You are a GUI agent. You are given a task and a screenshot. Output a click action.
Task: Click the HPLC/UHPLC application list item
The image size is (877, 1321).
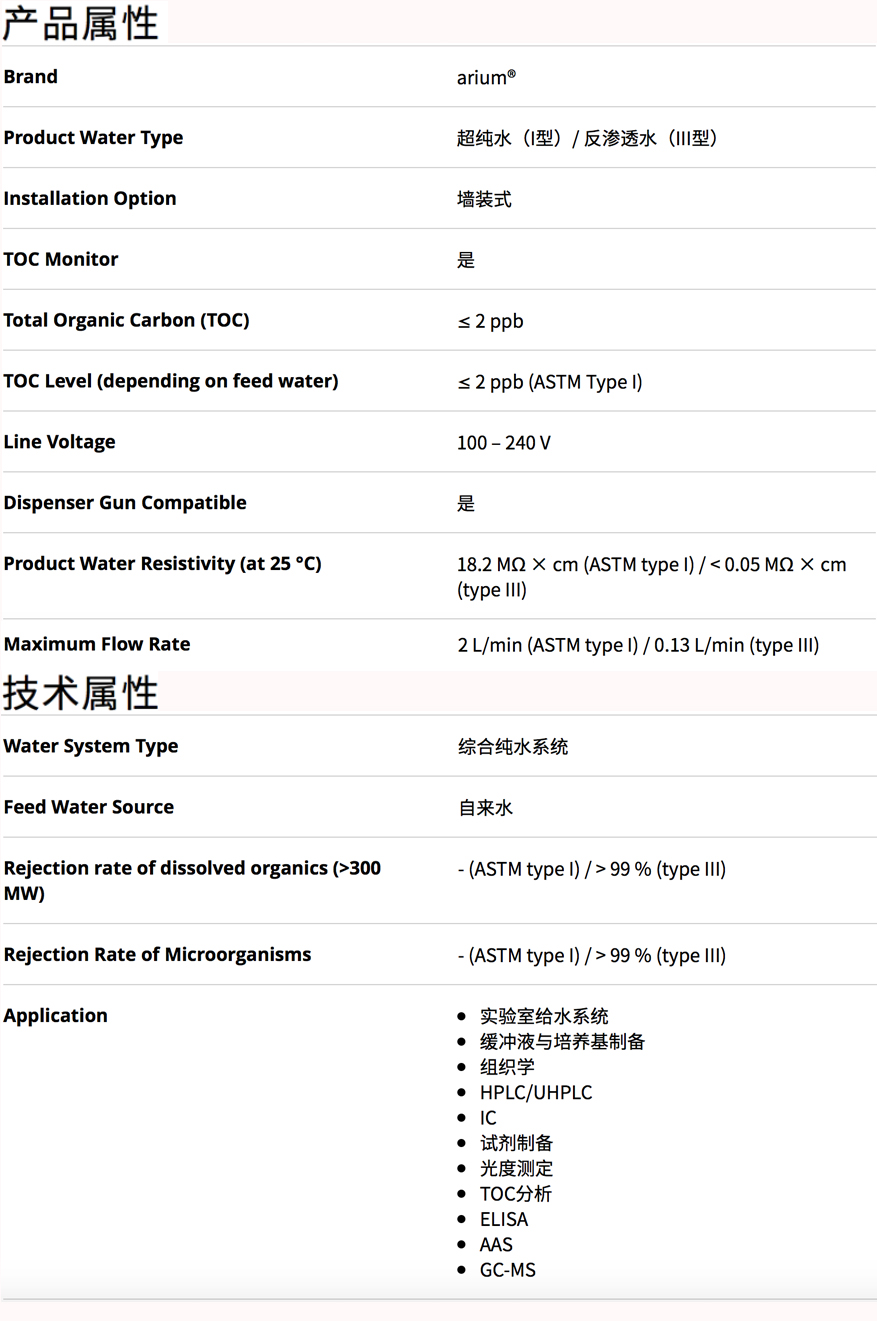tap(535, 1093)
